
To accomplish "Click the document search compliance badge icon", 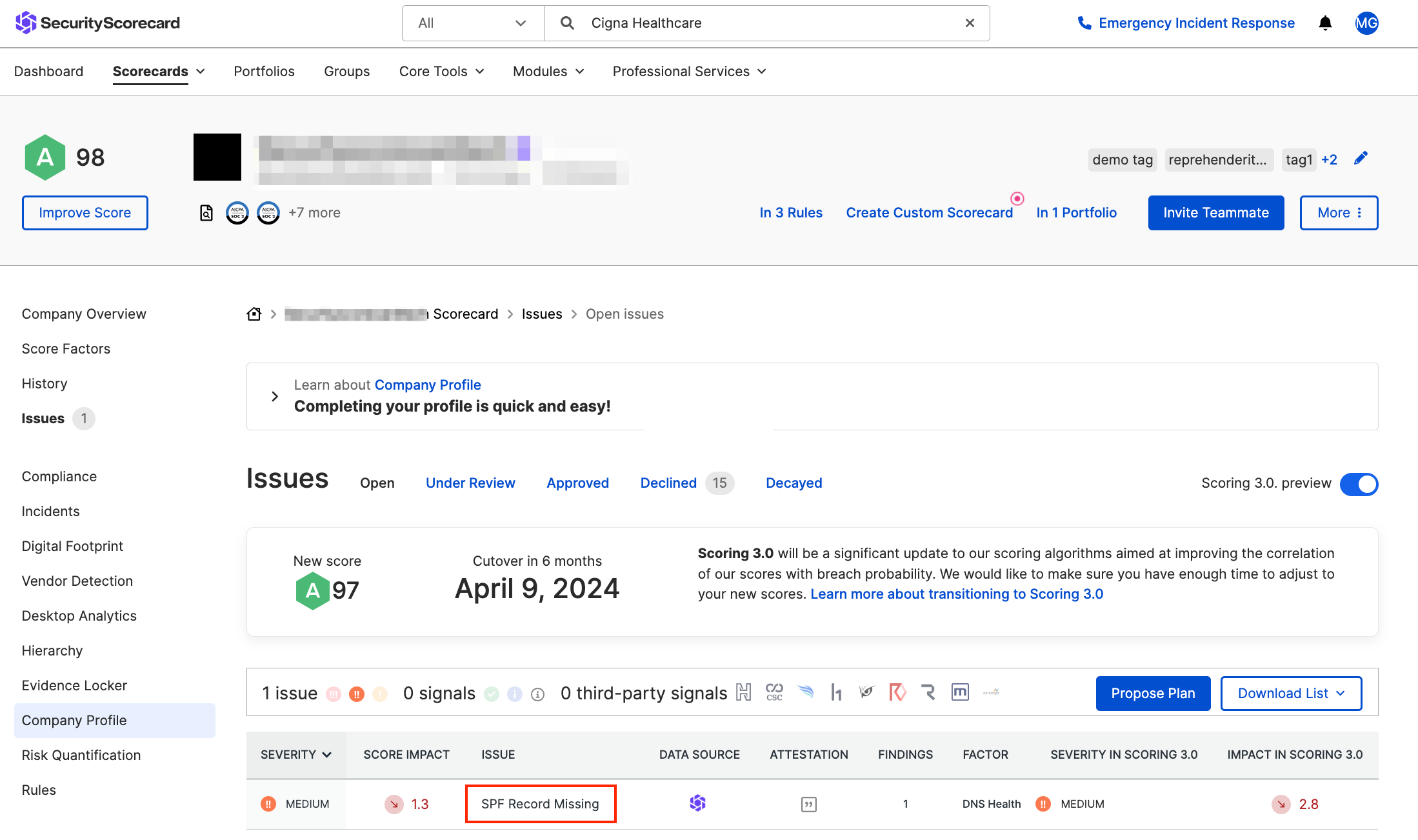I will tap(206, 213).
